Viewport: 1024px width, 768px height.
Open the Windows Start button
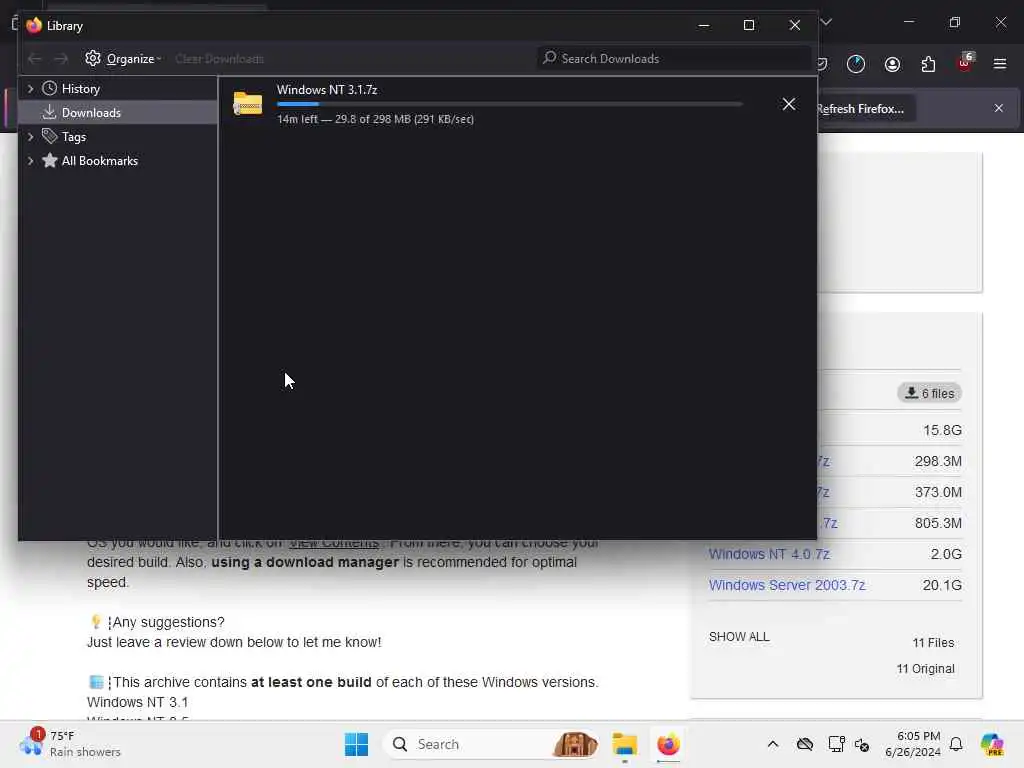[x=356, y=744]
